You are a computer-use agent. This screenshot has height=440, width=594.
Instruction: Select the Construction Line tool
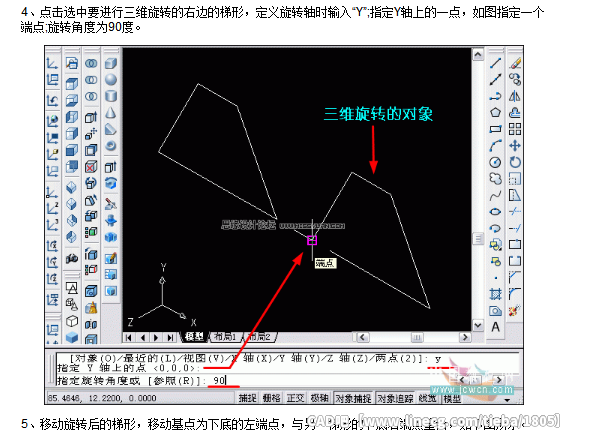coord(495,79)
